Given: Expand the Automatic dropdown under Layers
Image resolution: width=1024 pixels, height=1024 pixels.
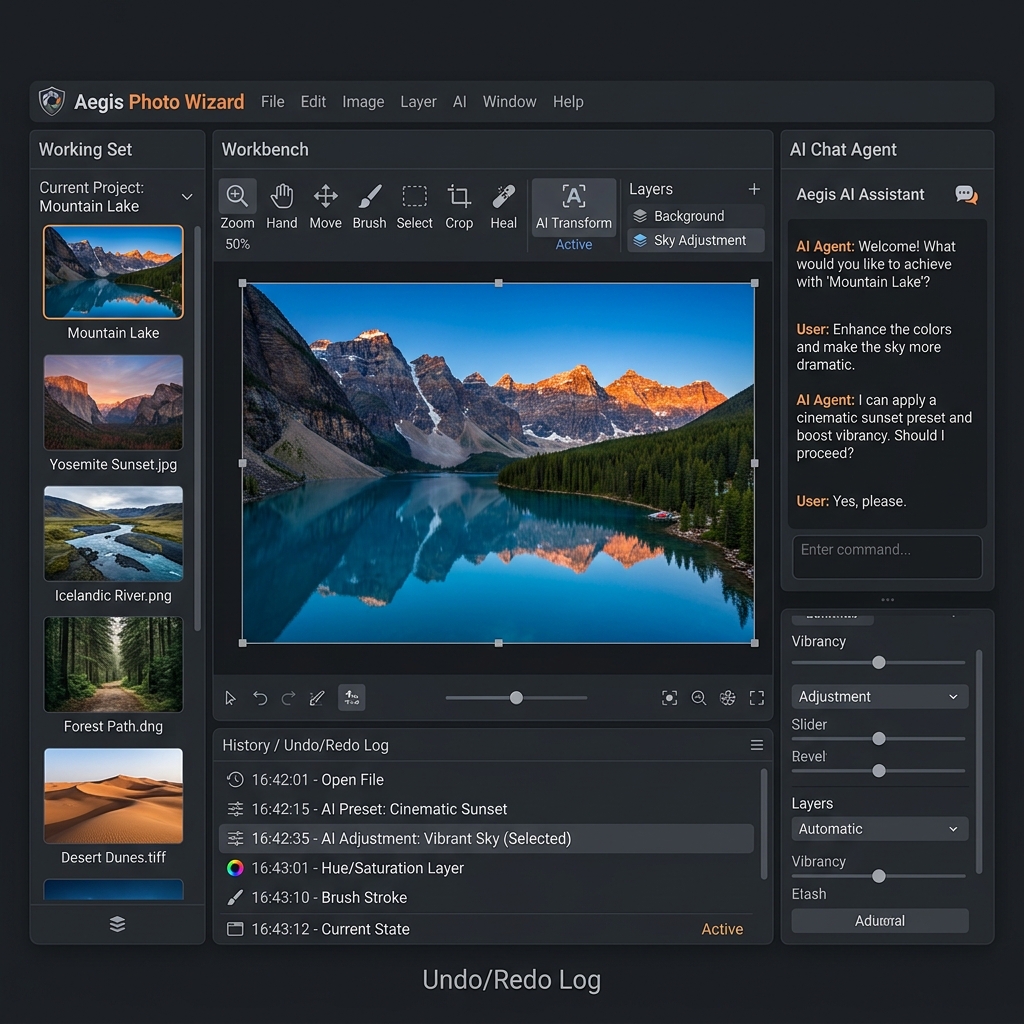Looking at the screenshot, I should click(879, 828).
